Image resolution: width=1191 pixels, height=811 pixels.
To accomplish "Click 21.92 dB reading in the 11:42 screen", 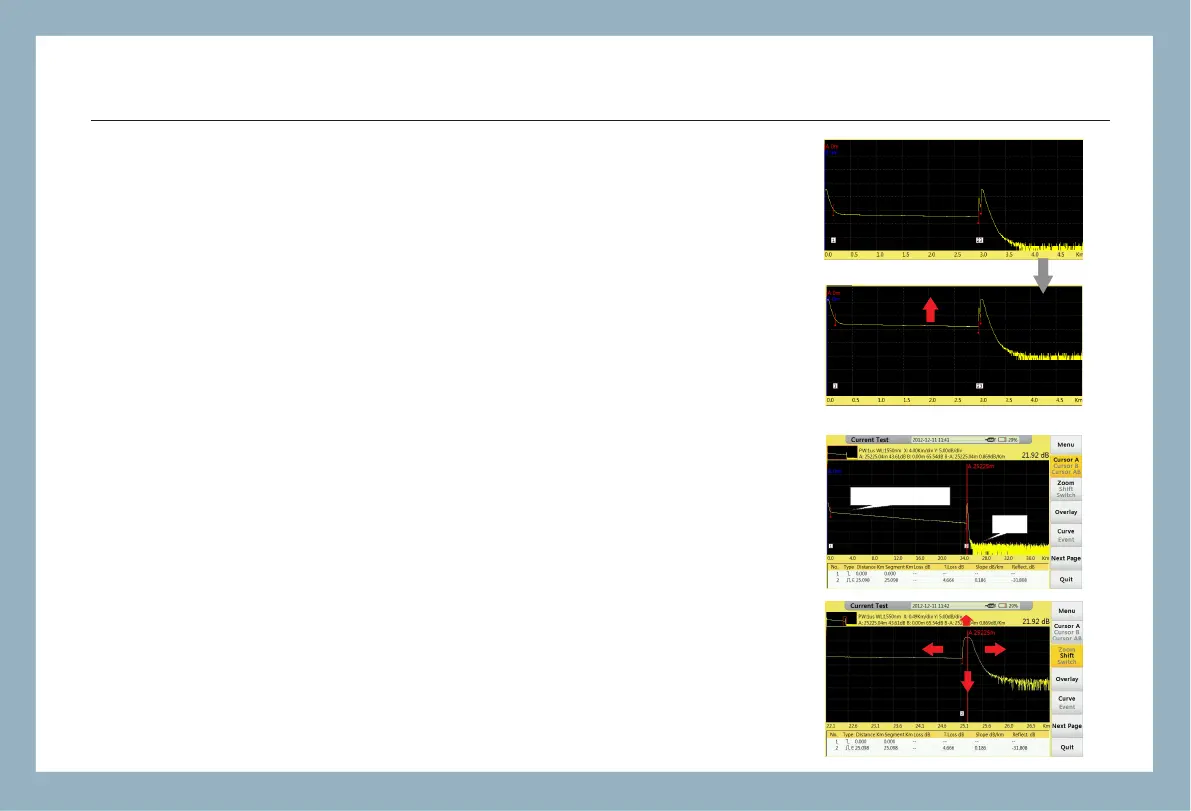I will [1035, 622].
